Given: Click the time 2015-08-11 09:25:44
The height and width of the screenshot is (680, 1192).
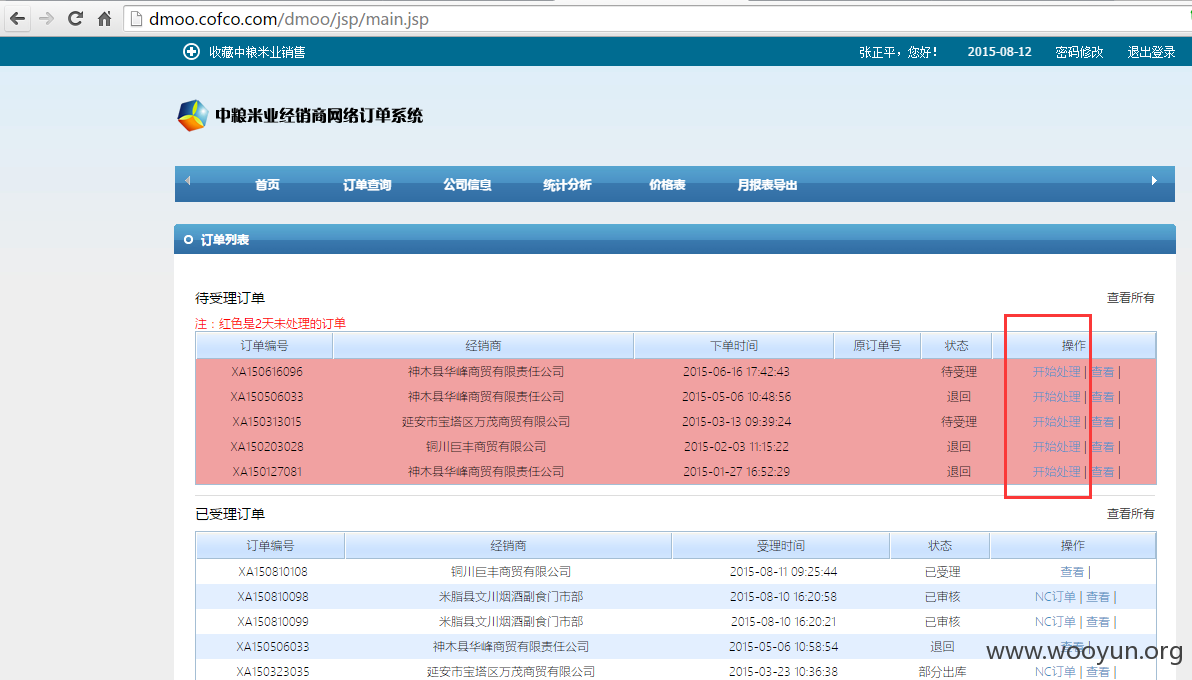Looking at the screenshot, I should coord(783,571).
